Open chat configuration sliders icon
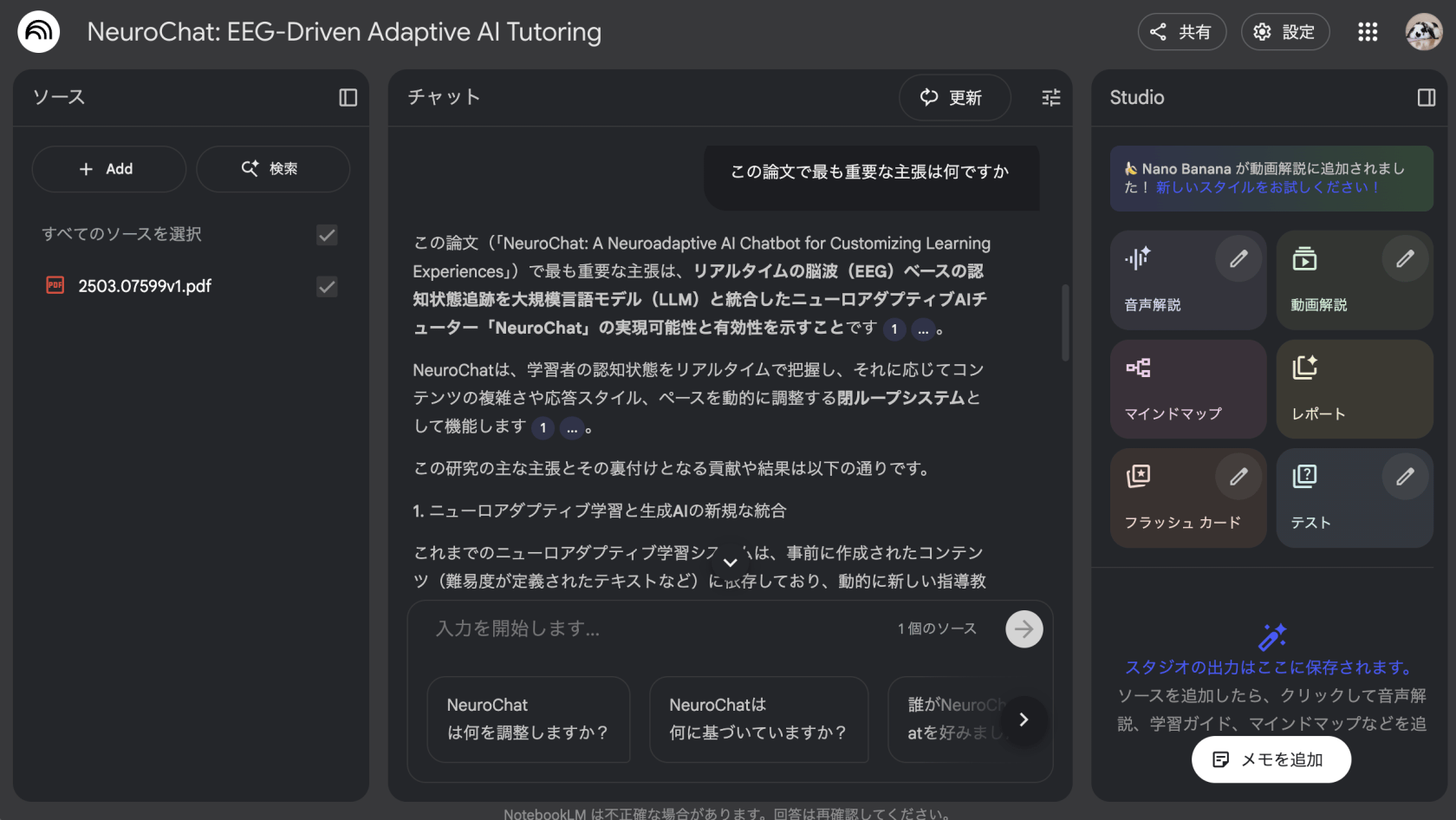The height and width of the screenshot is (820, 1456). click(1050, 98)
